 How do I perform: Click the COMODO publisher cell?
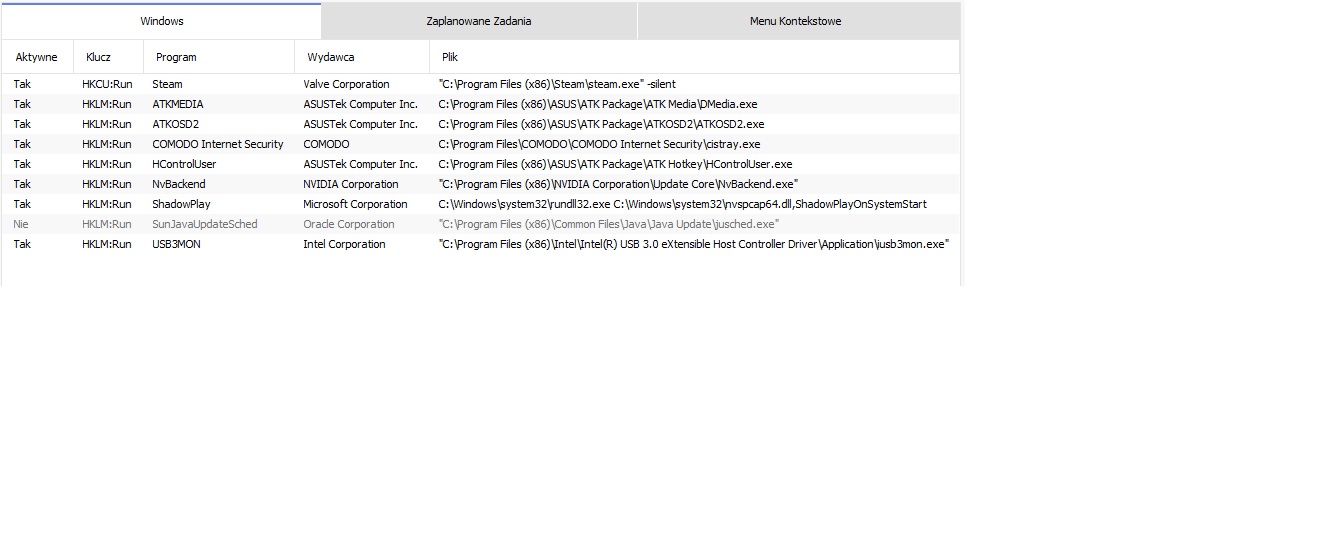click(327, 144)
